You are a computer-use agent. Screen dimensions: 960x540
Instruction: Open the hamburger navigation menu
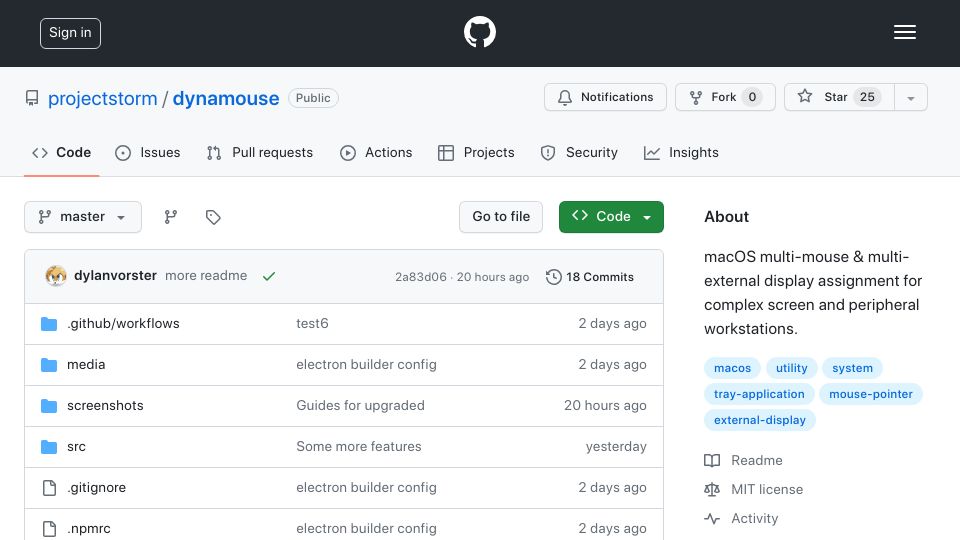904,32
